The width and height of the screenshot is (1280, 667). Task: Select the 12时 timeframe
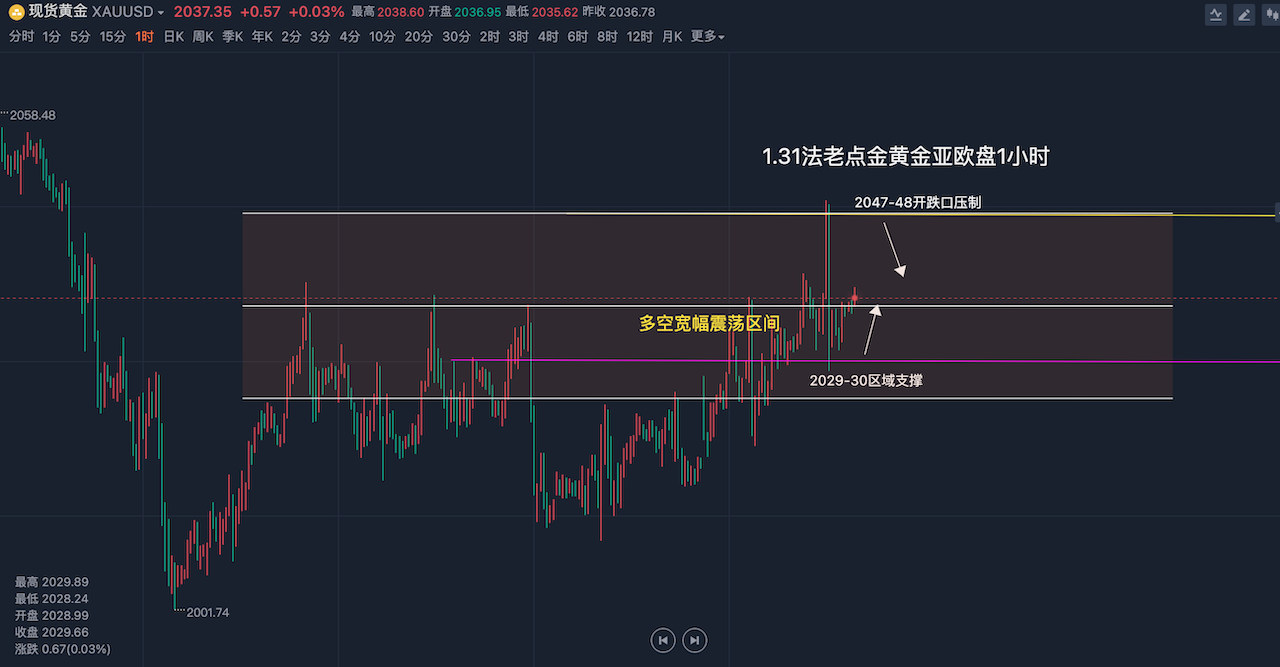[x=640, y=36]
